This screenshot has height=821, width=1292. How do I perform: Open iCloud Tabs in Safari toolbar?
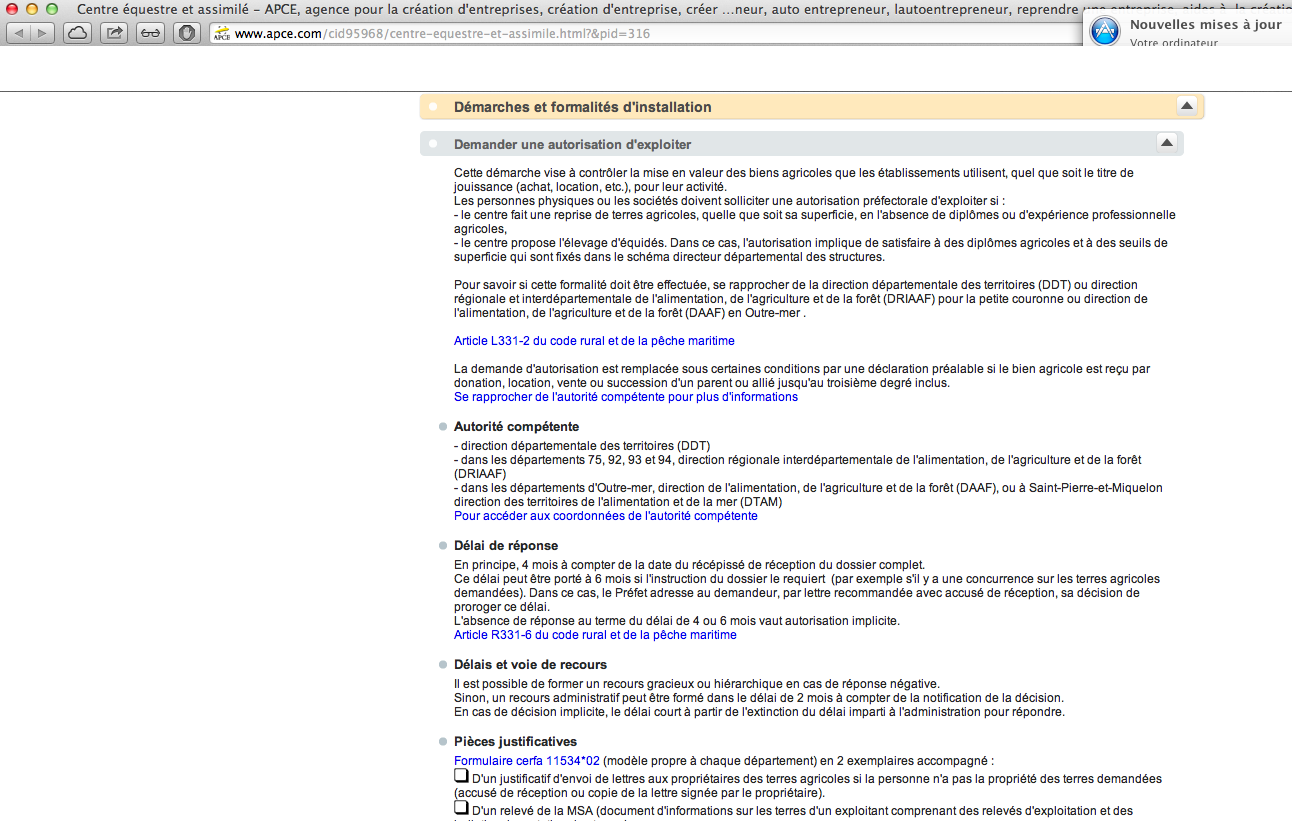pyautogui.click(x=77, y=33)
